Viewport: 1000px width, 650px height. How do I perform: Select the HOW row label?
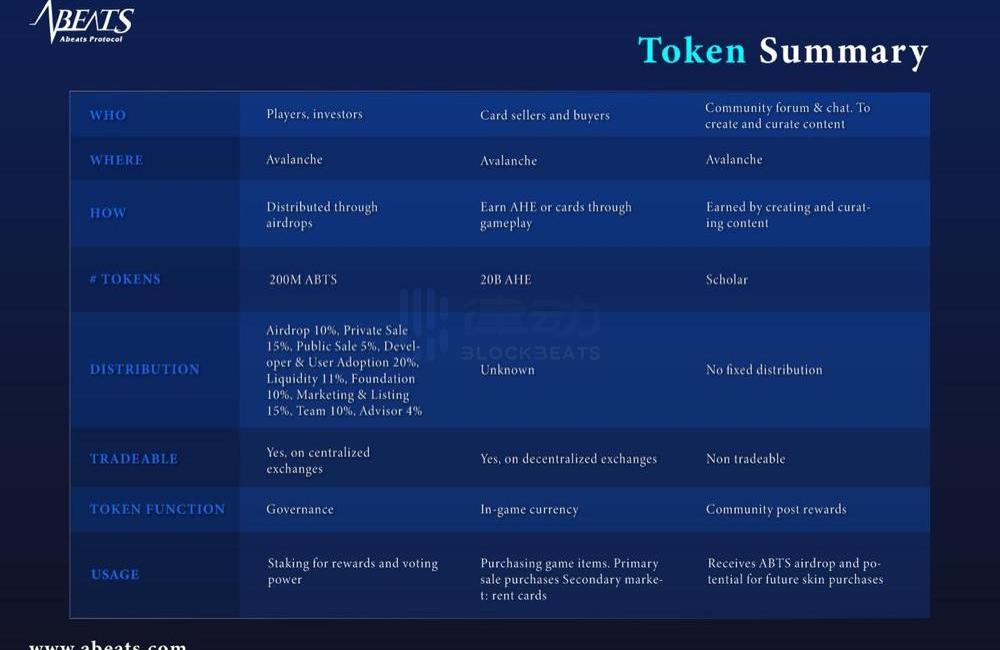(108, 213)
